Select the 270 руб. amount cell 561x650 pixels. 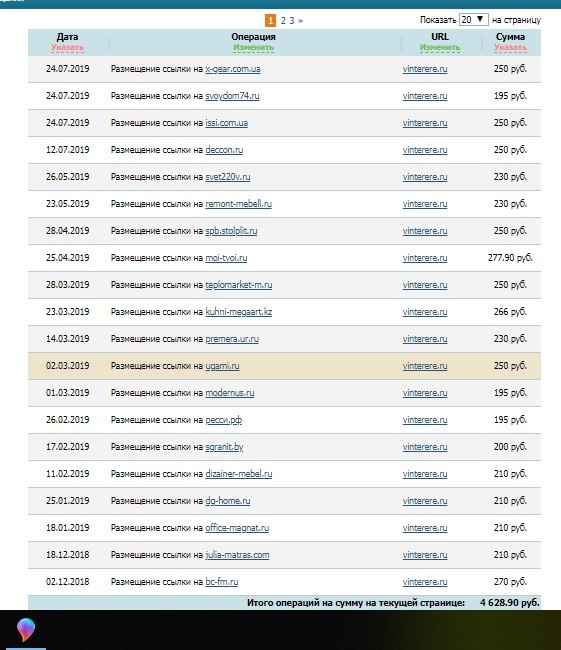pyautogui.click(x=510, y=582)
